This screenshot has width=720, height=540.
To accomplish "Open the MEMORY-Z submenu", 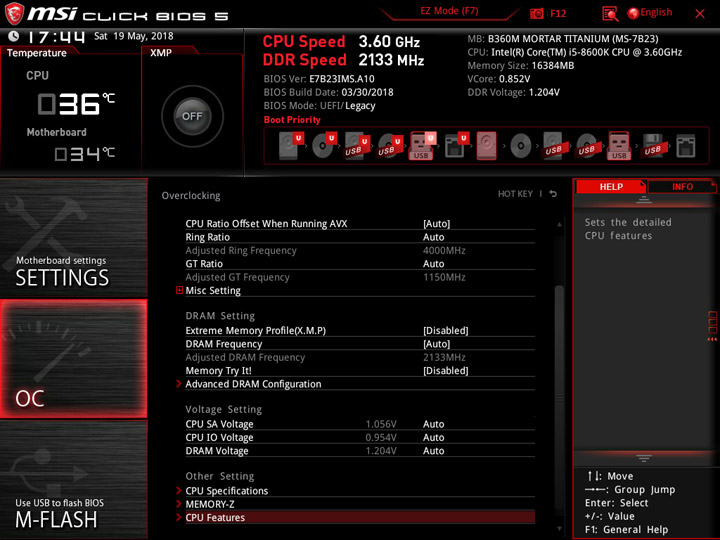I will point(210,504).
